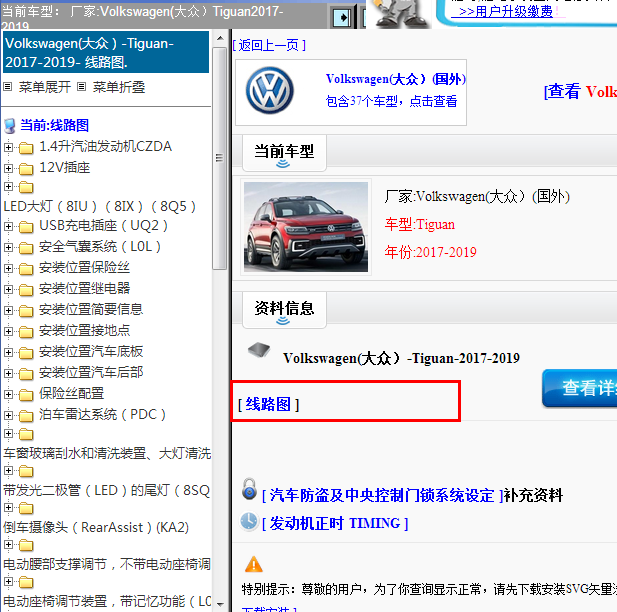
Task: Select 电动座椅调节装置，带记忆功能 tree item
Action: point(107,601)
